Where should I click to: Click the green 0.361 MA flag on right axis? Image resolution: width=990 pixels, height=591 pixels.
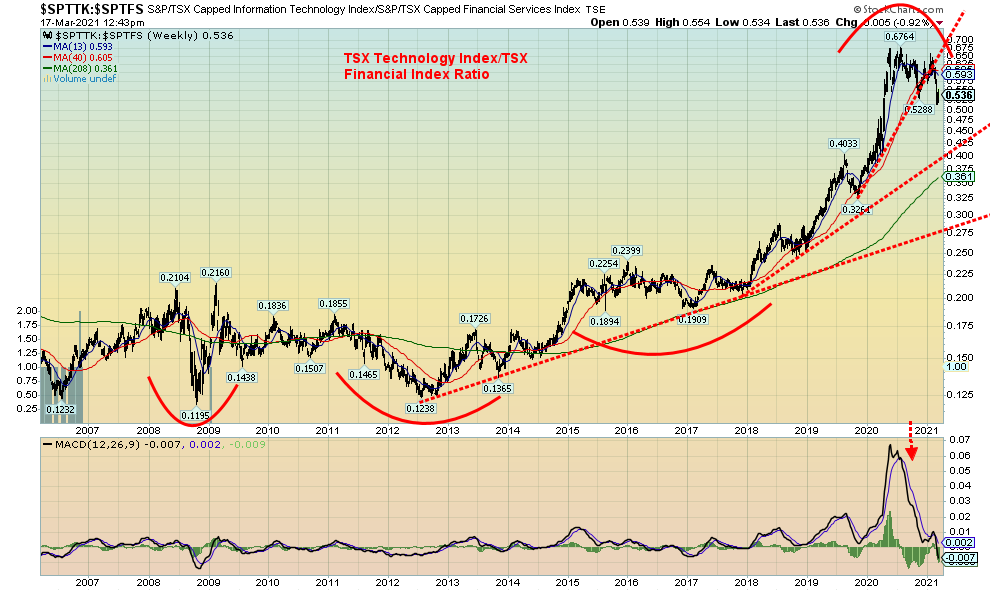[x=957, y=177]
